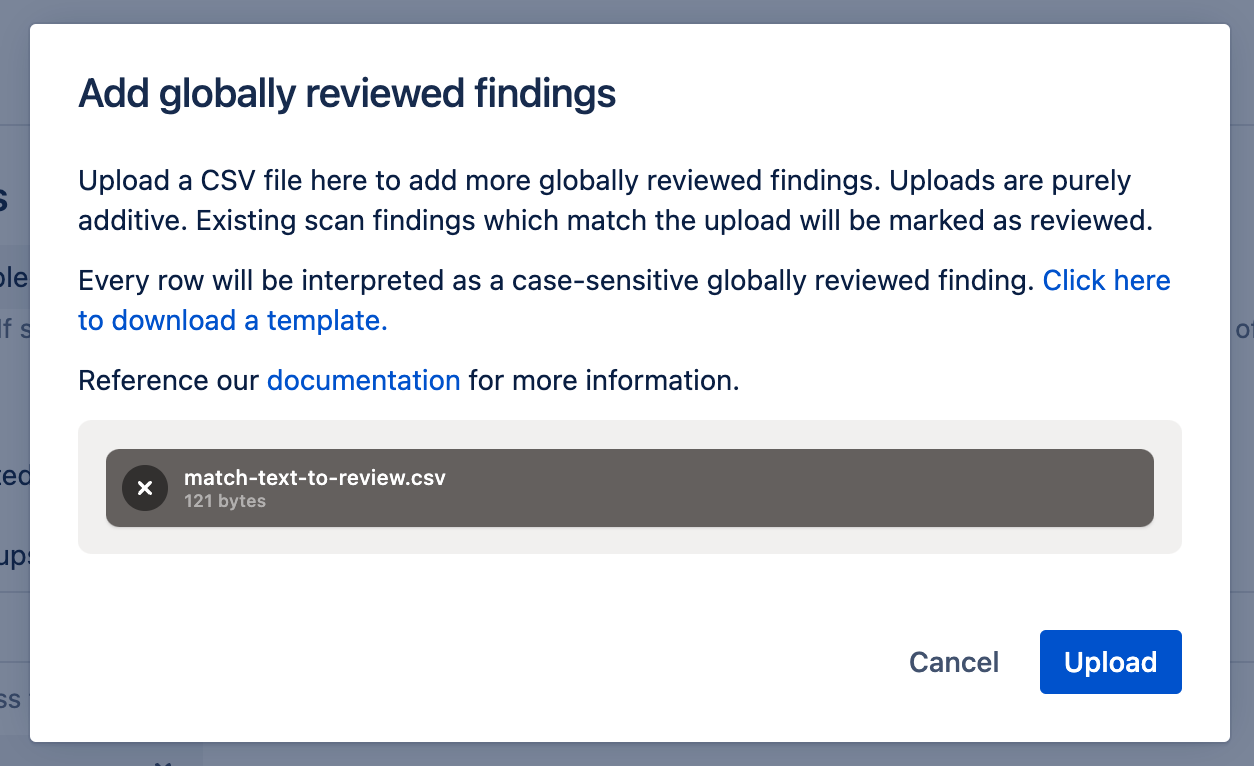This screenshot has width=1254, height=766.
Task: Click the 'Reference our' text before documentation
Action: click(168, 381)
